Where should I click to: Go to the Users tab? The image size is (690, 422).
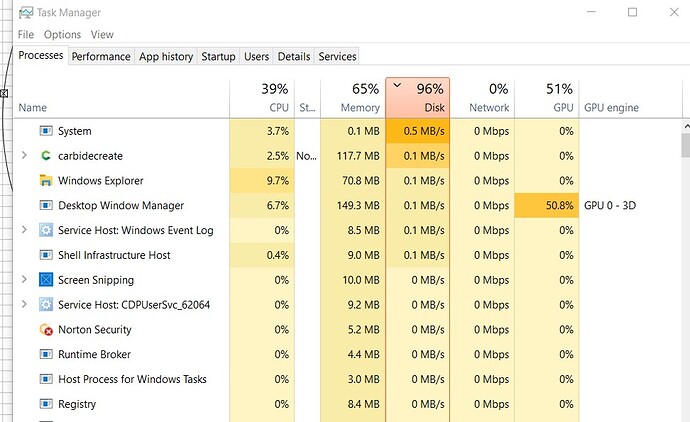click(256, 56)
